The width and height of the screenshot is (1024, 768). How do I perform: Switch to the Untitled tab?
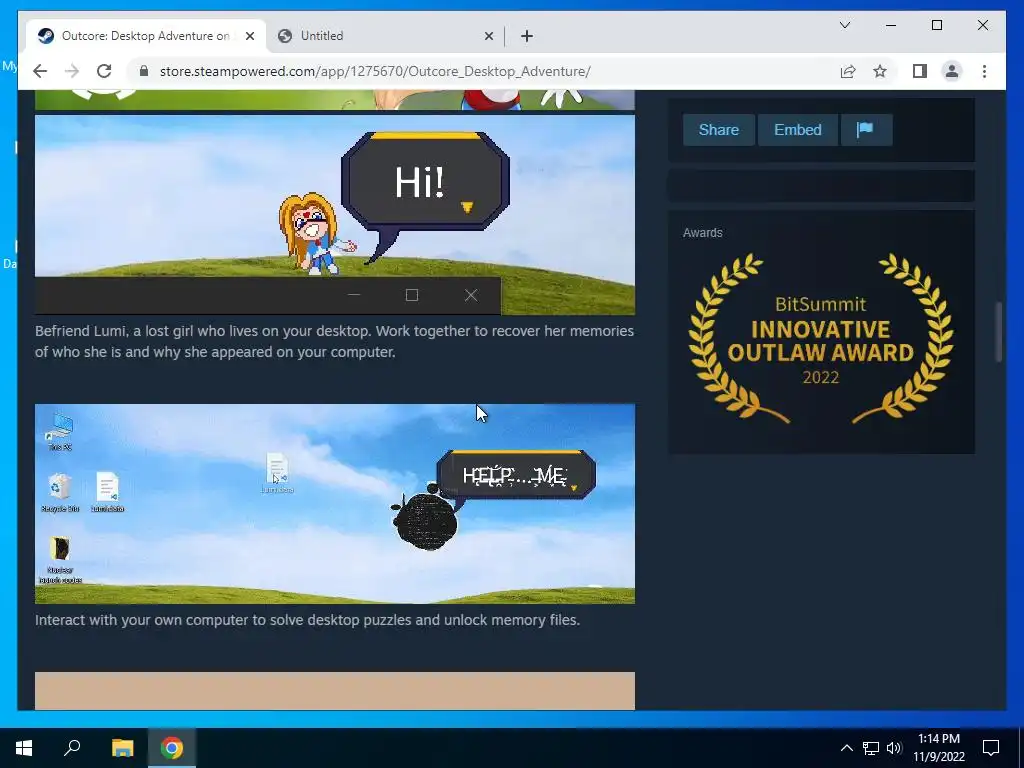point(385,36)
